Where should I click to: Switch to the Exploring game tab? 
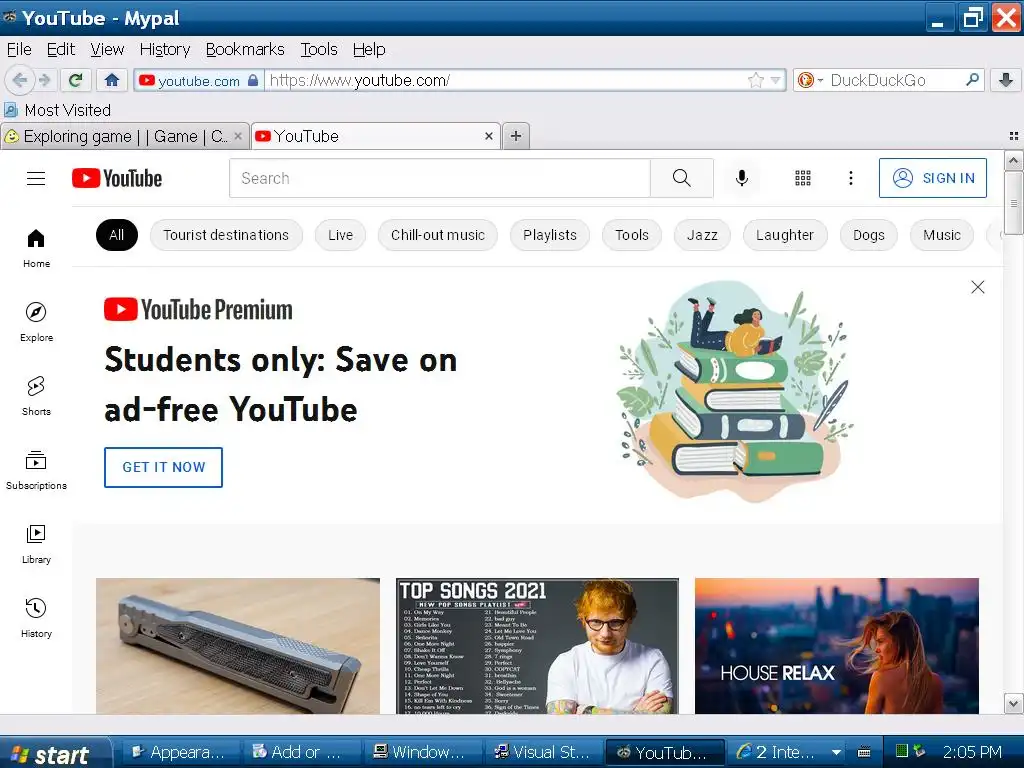[x=125, y=136]
